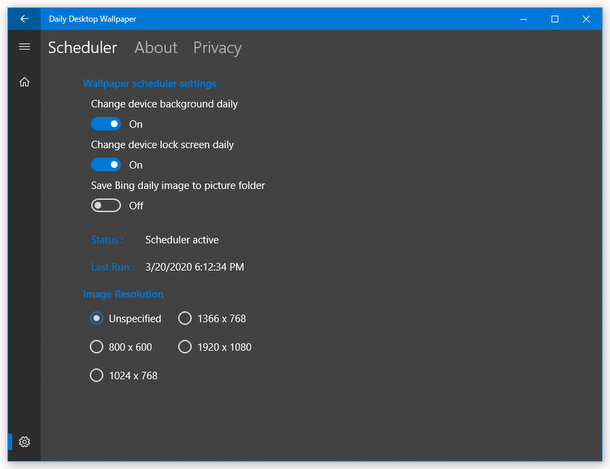
Task: Select the 1920 x 1080 resolution
Action: click(x=215, y=347)
